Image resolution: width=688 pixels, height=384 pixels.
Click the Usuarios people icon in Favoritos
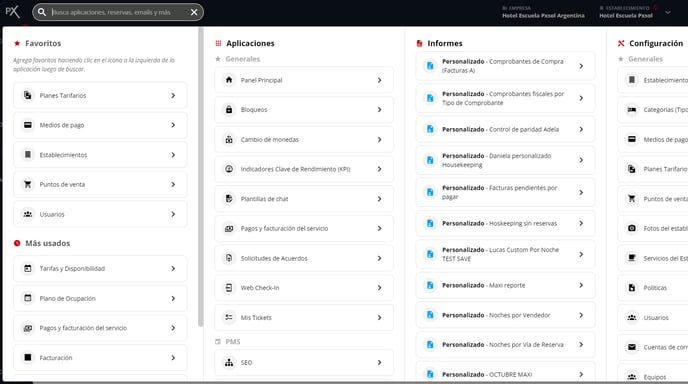click(28, 214)
